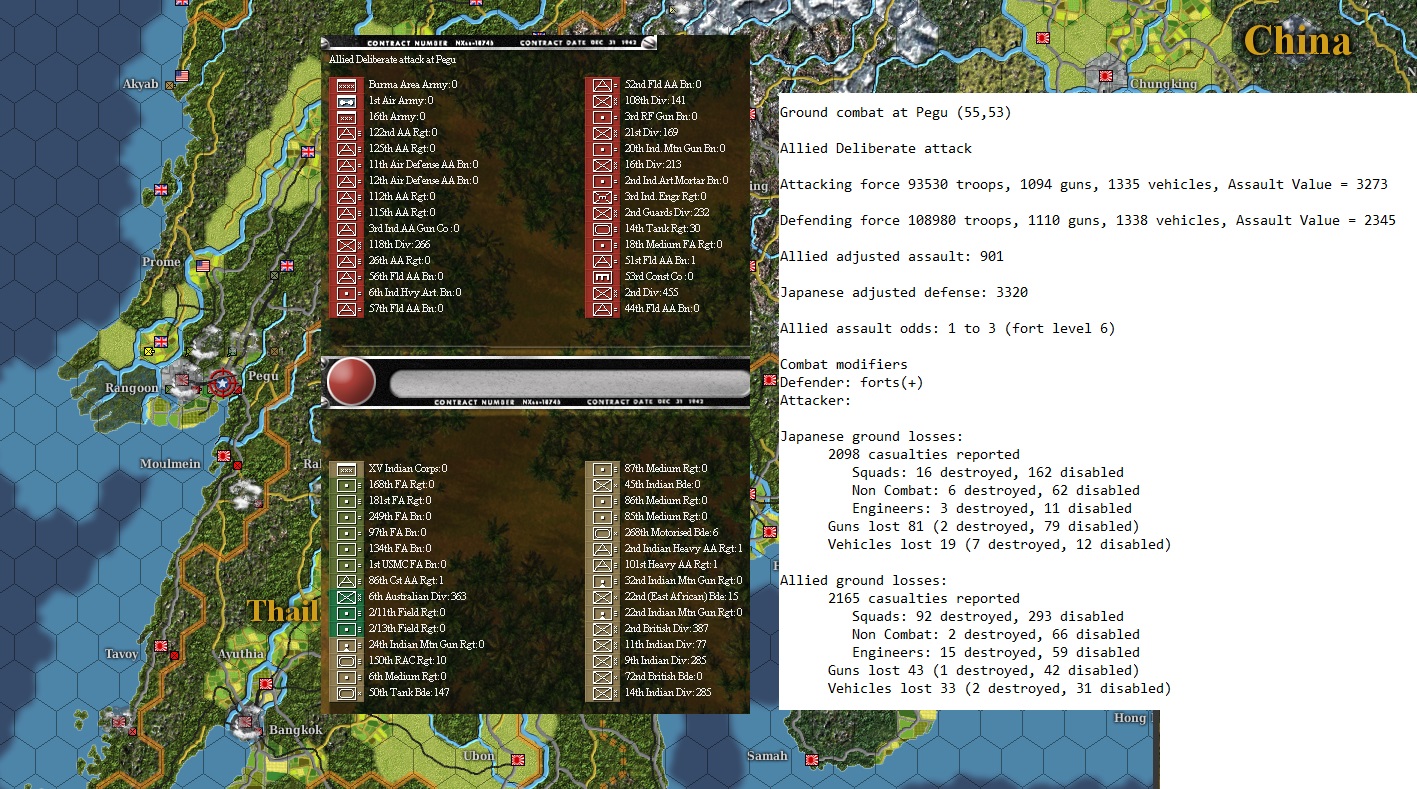
Task: Click the Japanese flag marker next to Ubon
Action: [518, 760]
